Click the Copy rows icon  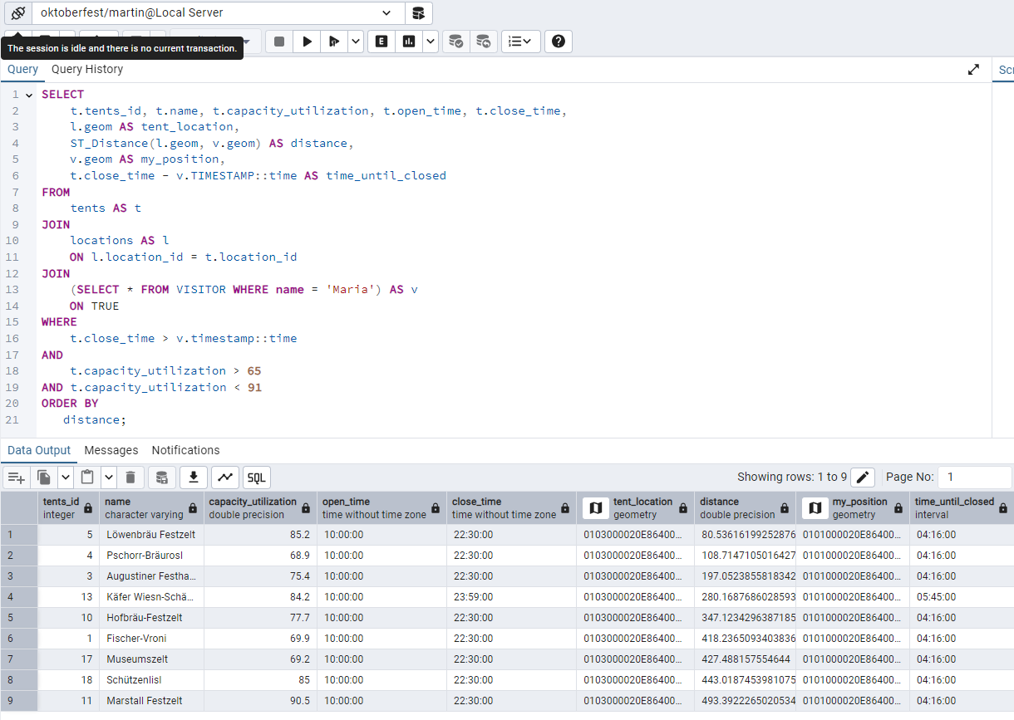(44, 477)
